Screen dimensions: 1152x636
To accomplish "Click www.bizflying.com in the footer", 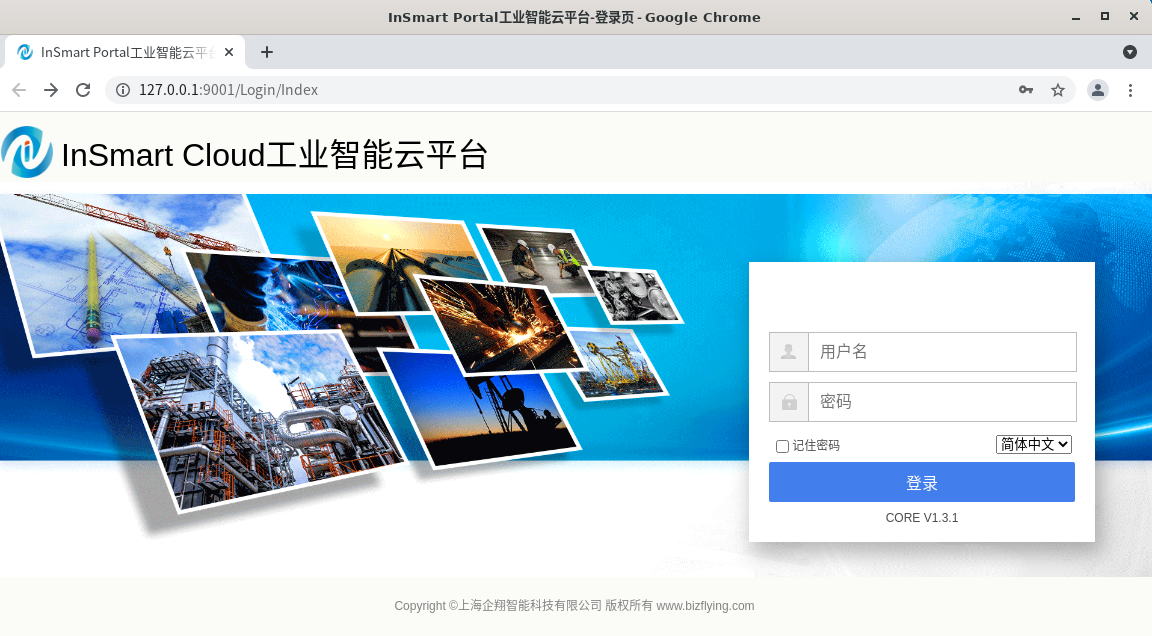I will 705,606.
